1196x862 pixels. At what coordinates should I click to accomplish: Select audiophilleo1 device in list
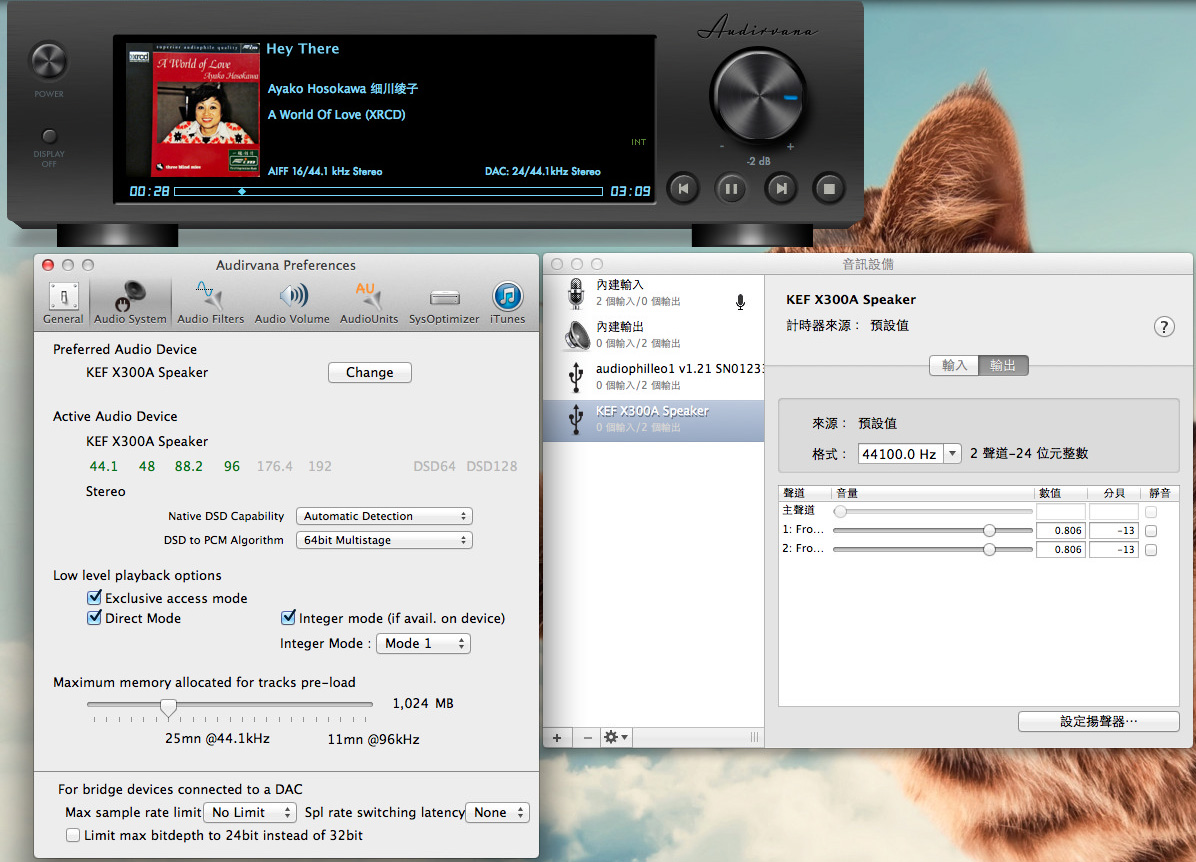pyautogui.click(x=654, y=377)
